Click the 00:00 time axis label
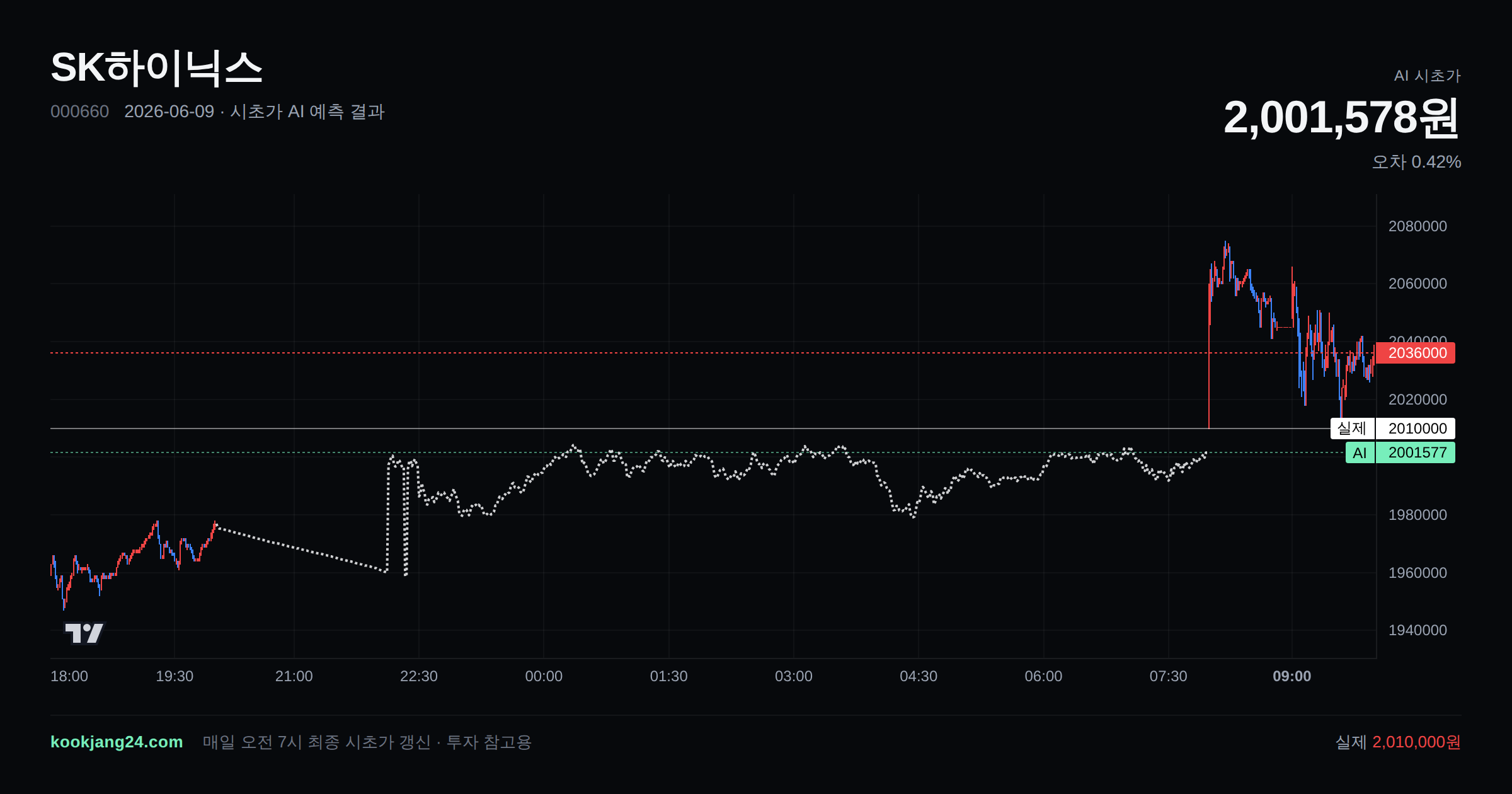This screenshot has width=1512, height=794. click(x=544, y=676)
